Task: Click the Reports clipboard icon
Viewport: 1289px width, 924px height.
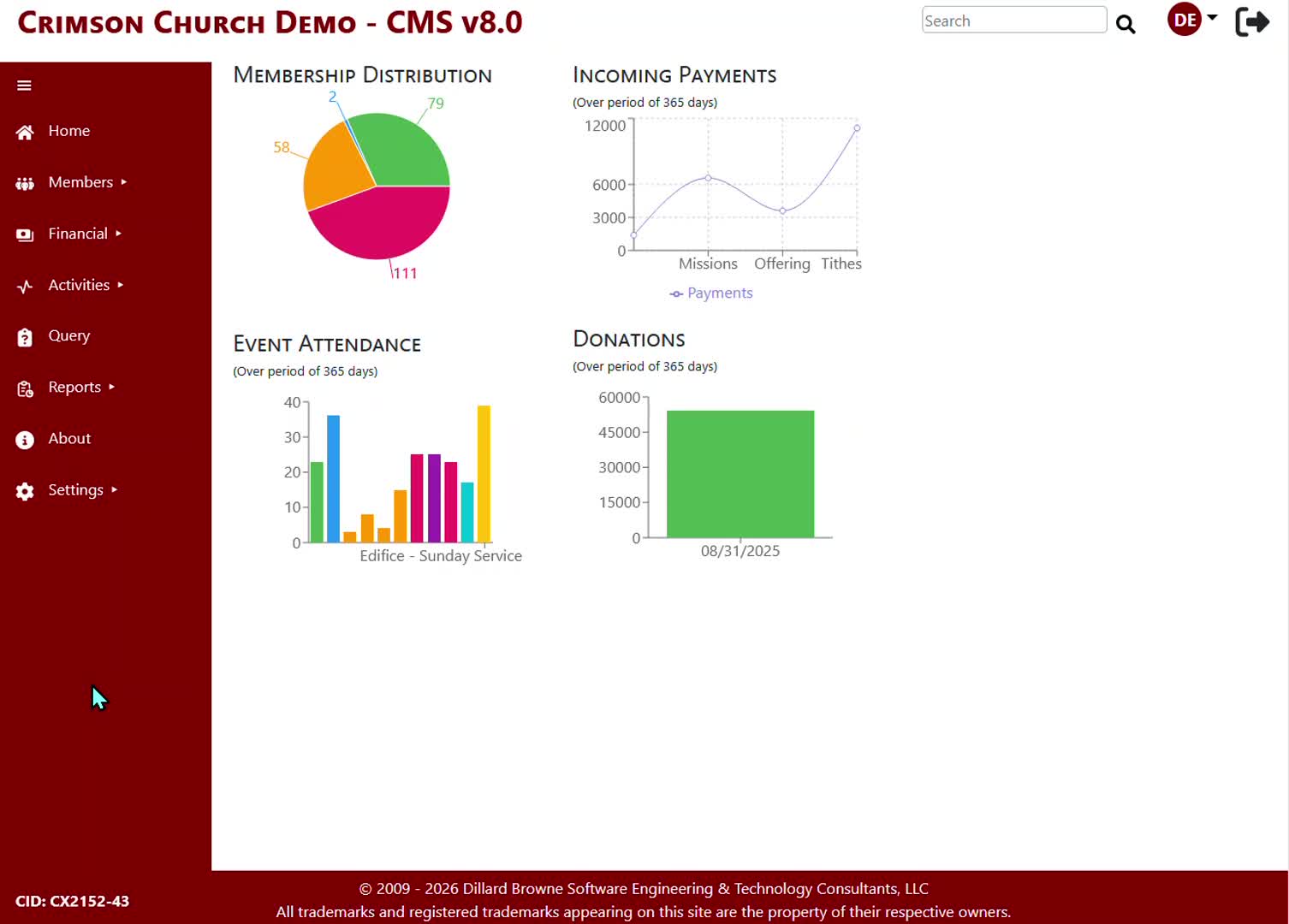Action: (25, 388)
